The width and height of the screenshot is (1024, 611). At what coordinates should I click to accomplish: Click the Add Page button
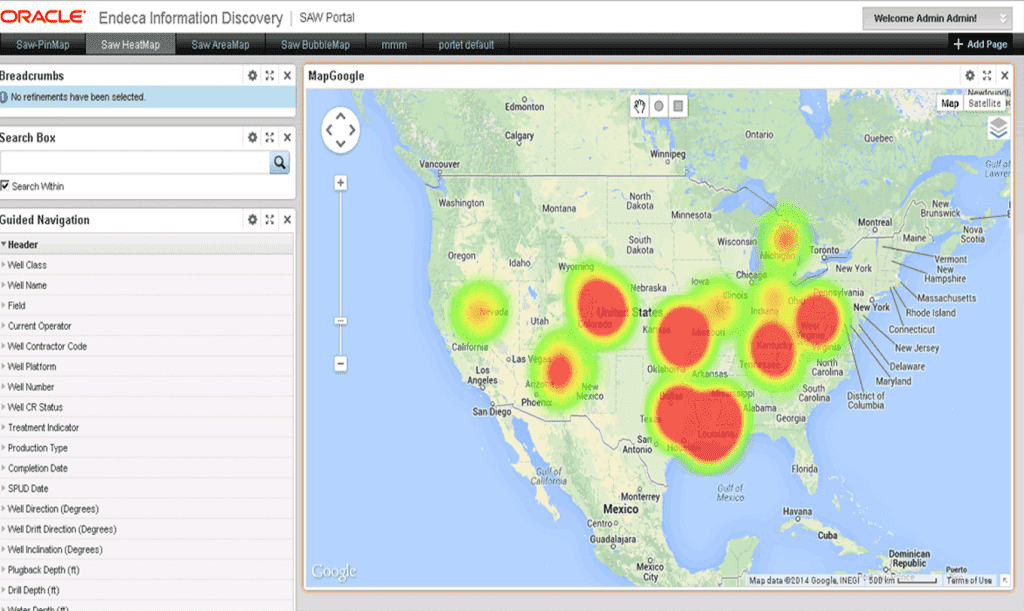pyautogui.click(x=980, y=44)
